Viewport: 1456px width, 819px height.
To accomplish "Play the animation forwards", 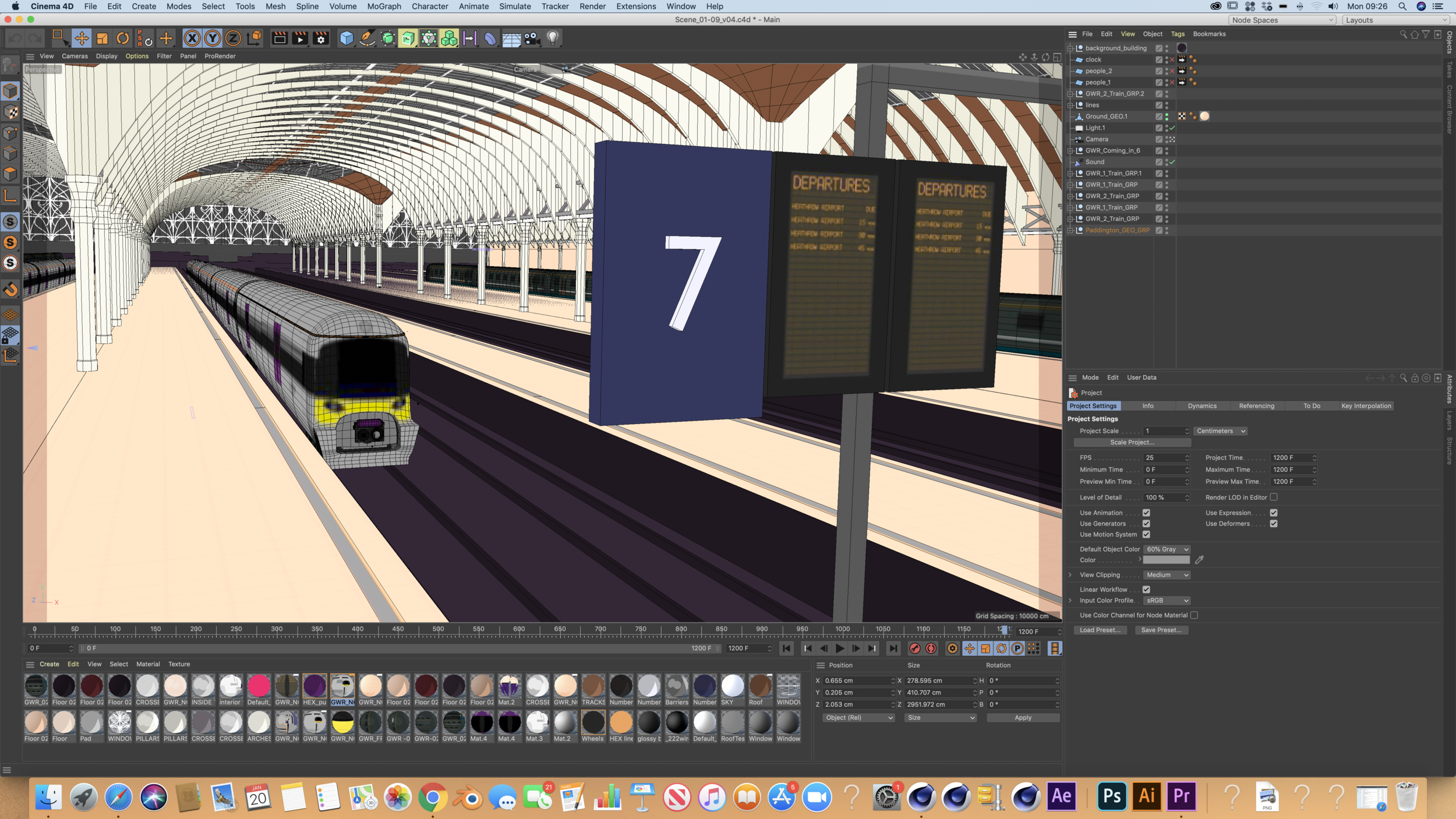I will coord(840,648).
